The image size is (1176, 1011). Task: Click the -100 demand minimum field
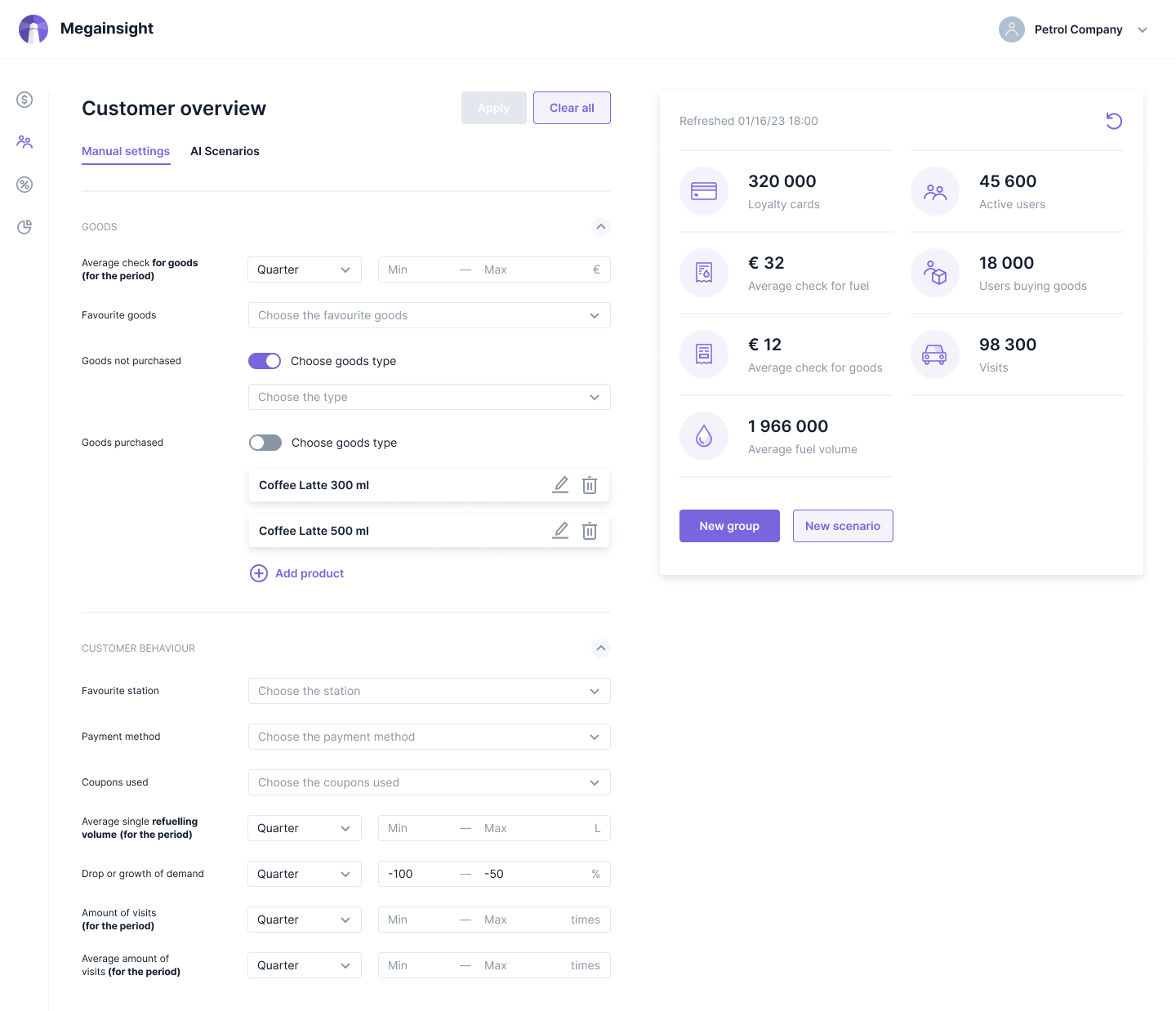[416, 874]
